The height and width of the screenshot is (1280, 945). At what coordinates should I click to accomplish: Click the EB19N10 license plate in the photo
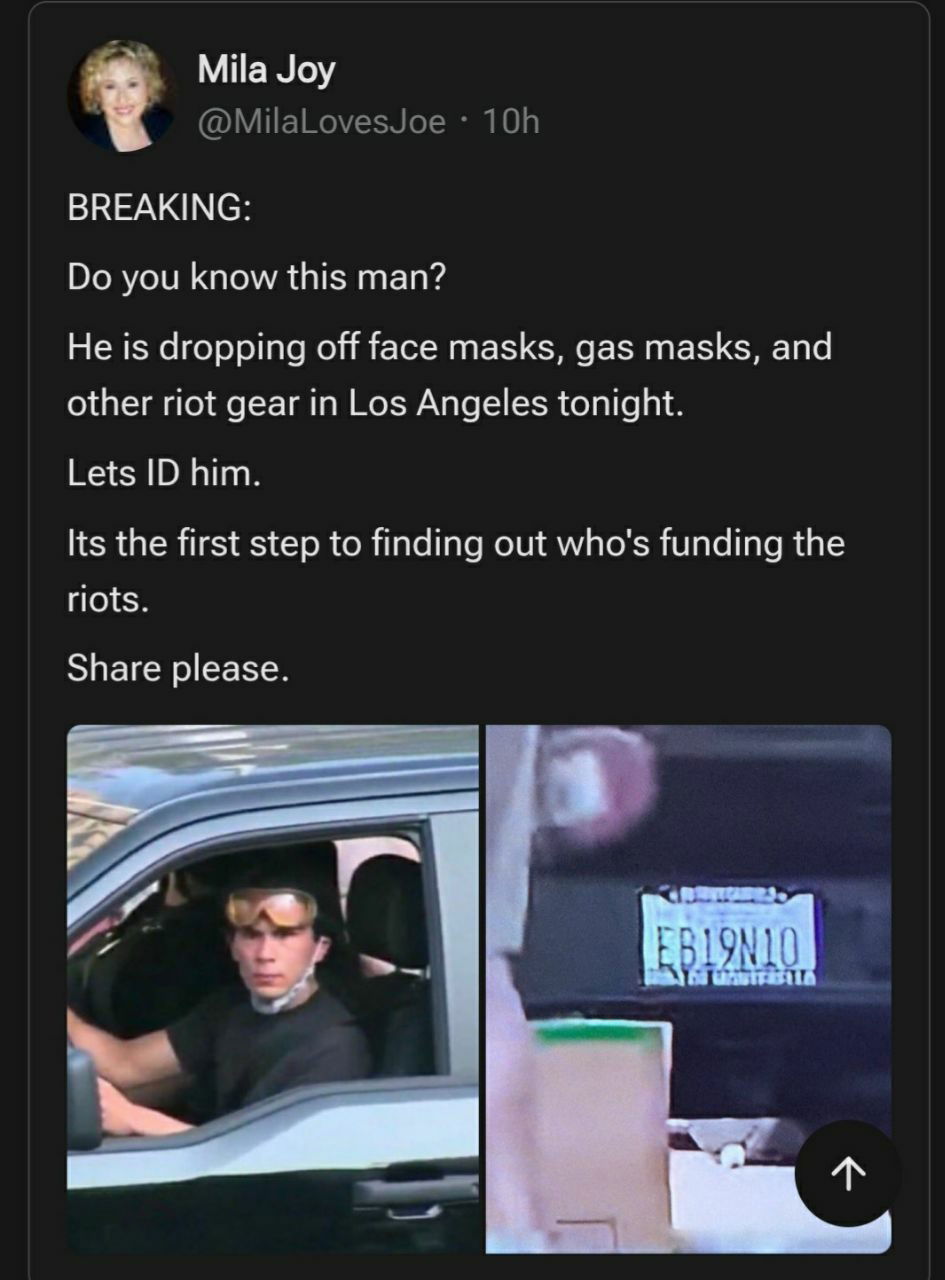727,937
